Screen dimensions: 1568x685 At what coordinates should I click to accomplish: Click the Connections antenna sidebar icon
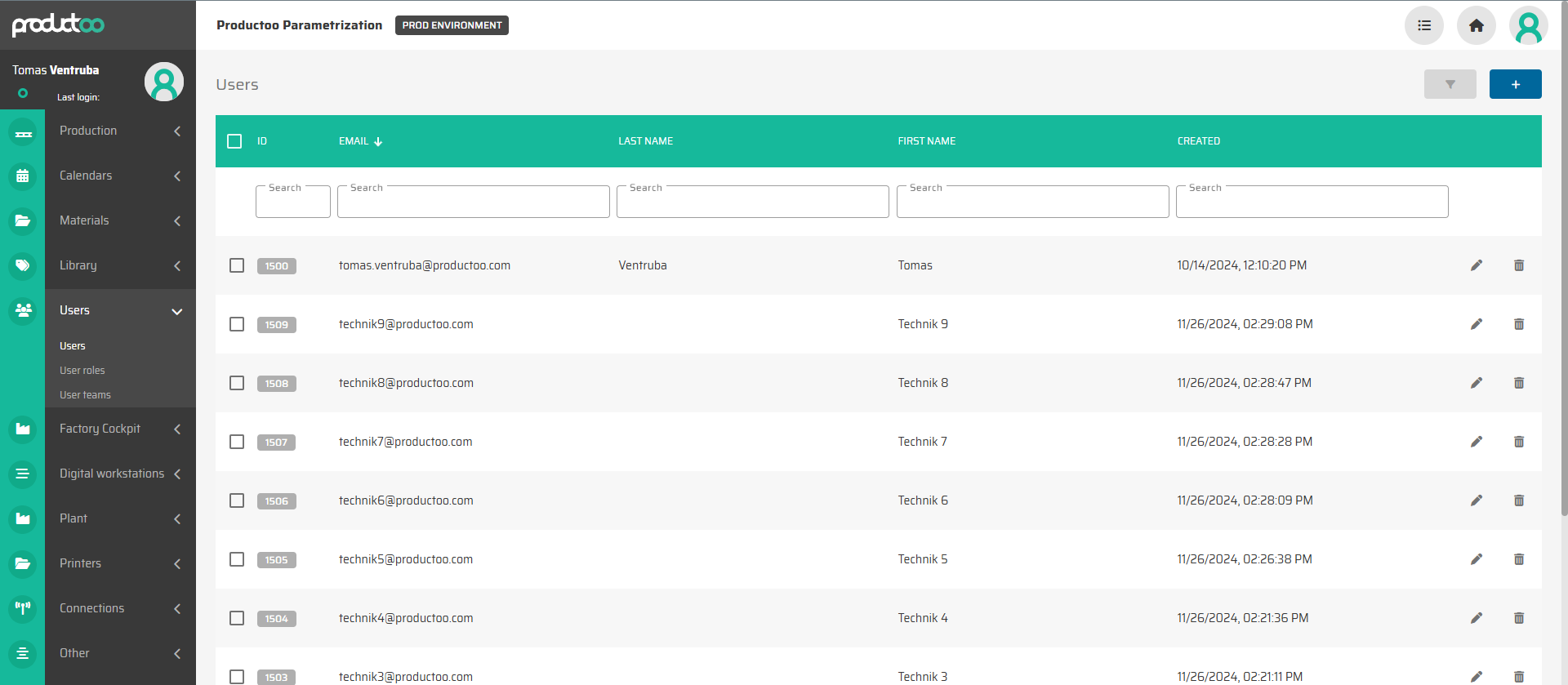[23, 608]
